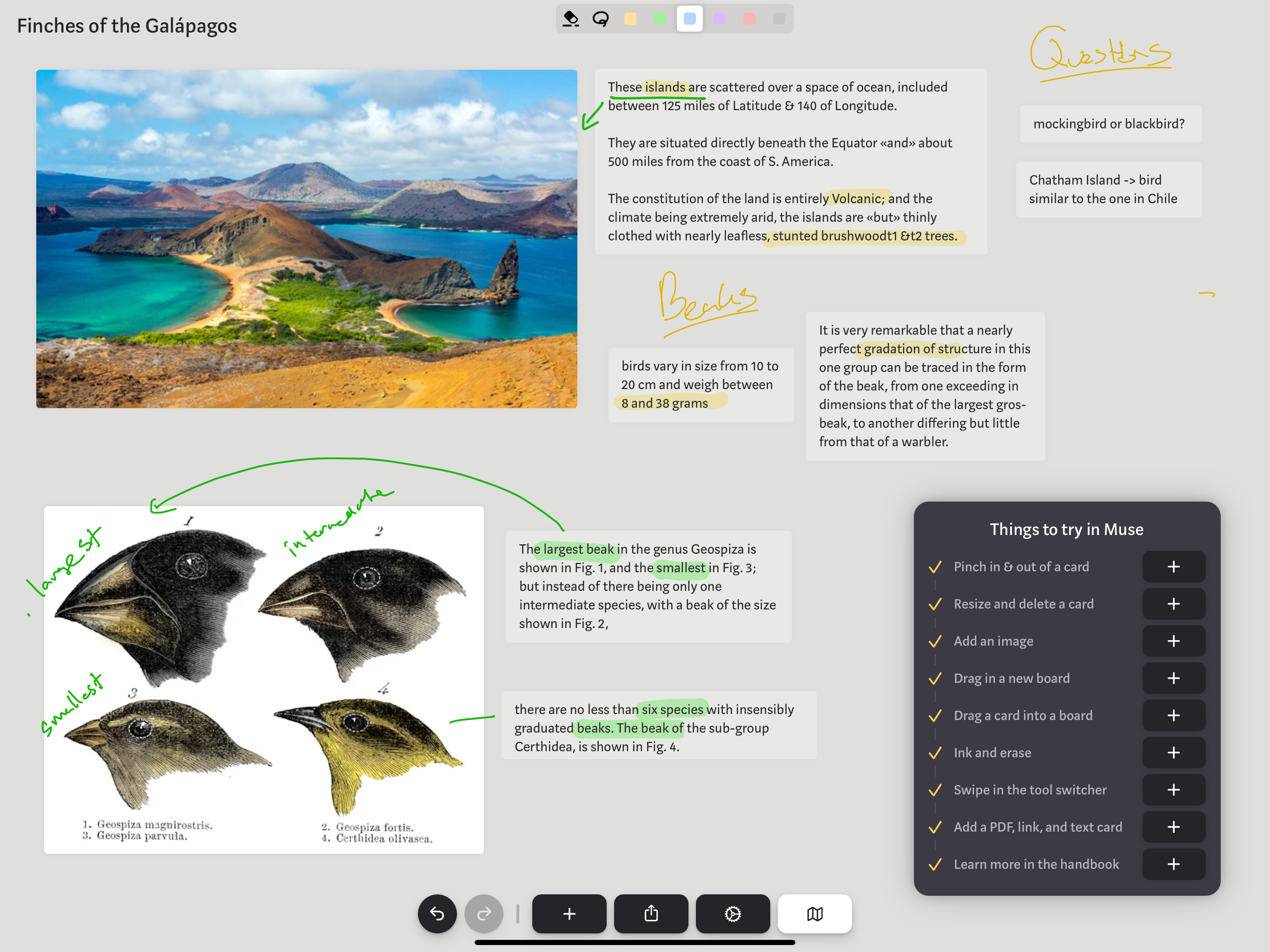Select the lasso selection tool
Image resolution: width=1270 pixels, height=952 pixels.
[x=601, y=19]
